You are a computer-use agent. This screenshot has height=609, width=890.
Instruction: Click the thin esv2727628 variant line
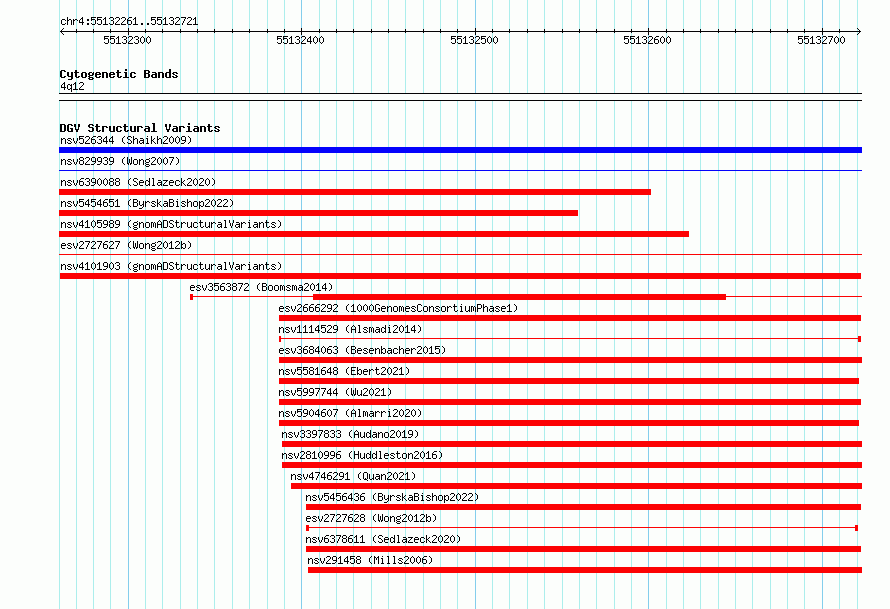tap(582, 528)
